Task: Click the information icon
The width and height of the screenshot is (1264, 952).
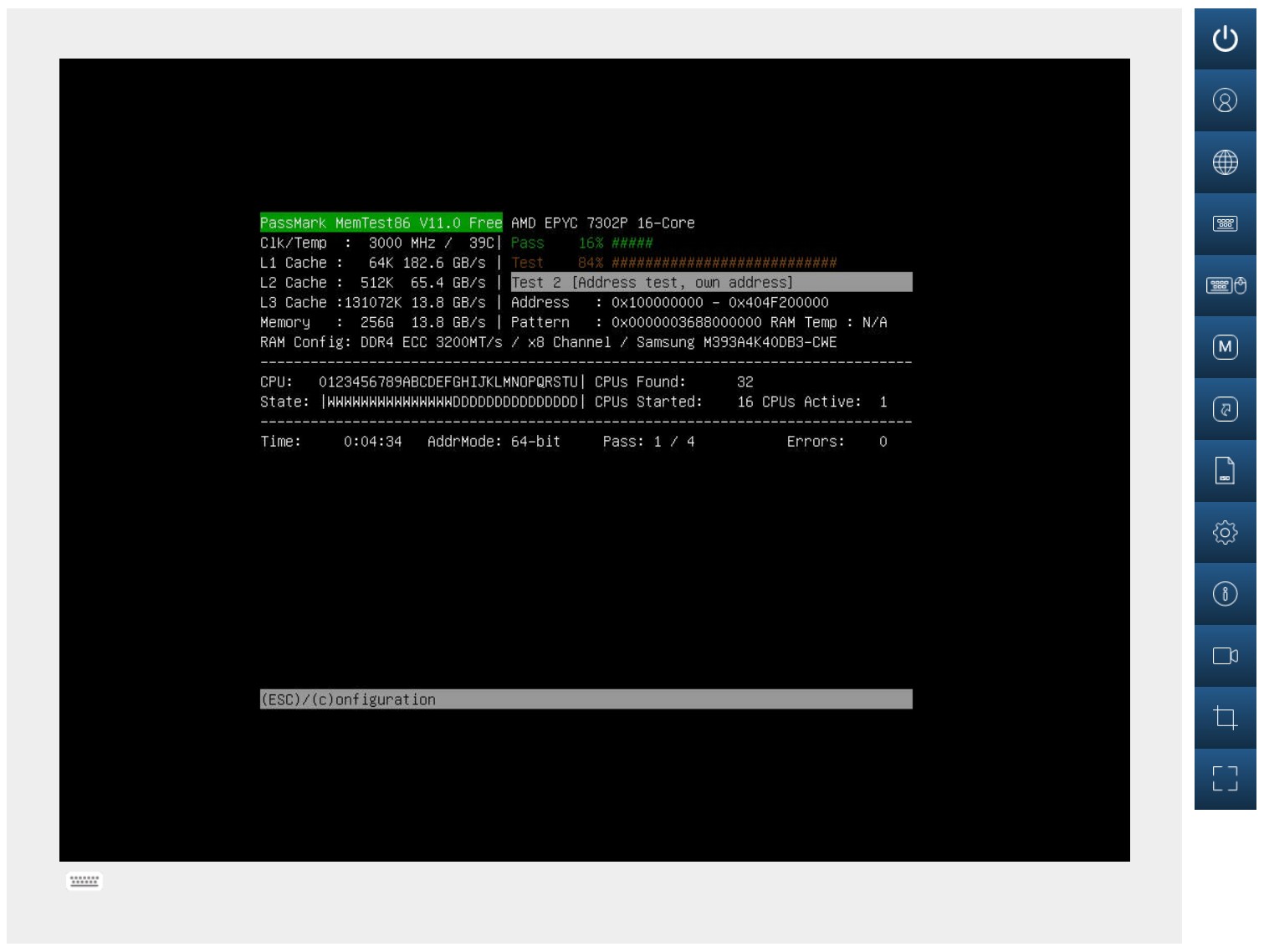Action: coord(1225,594)
